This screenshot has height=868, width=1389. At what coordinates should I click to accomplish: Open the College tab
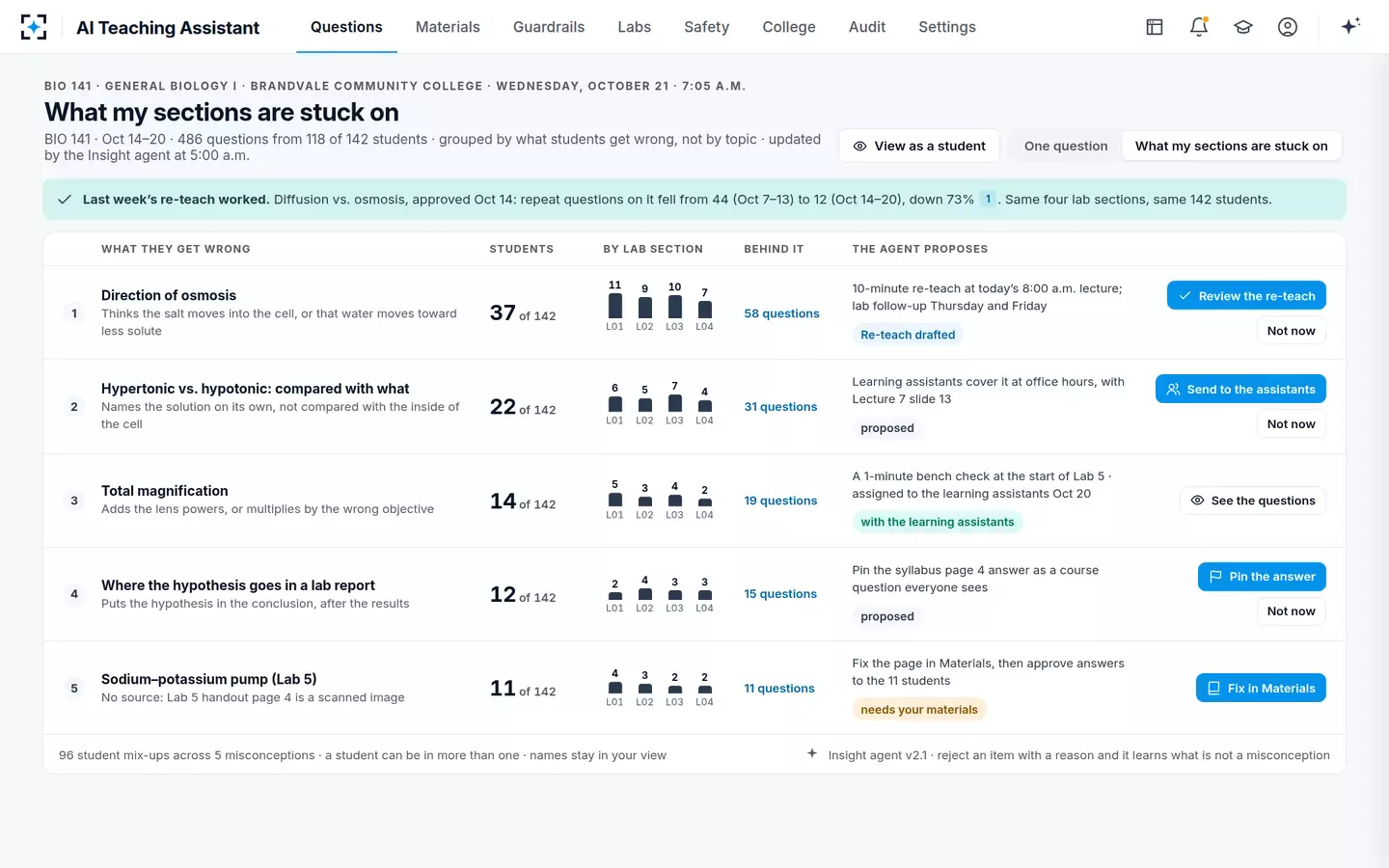pos(789,27)
